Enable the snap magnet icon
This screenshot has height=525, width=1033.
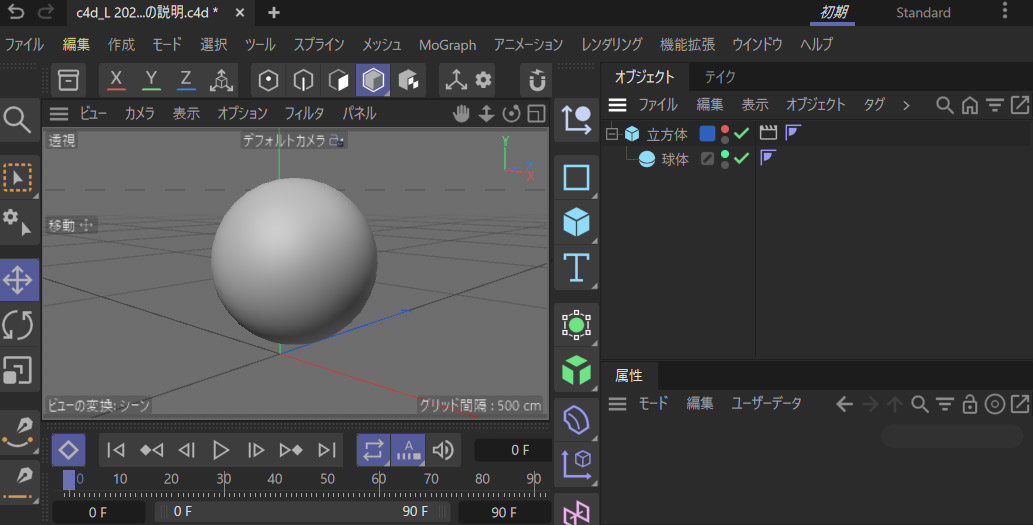pyautogui.click(x=537, y=79)
